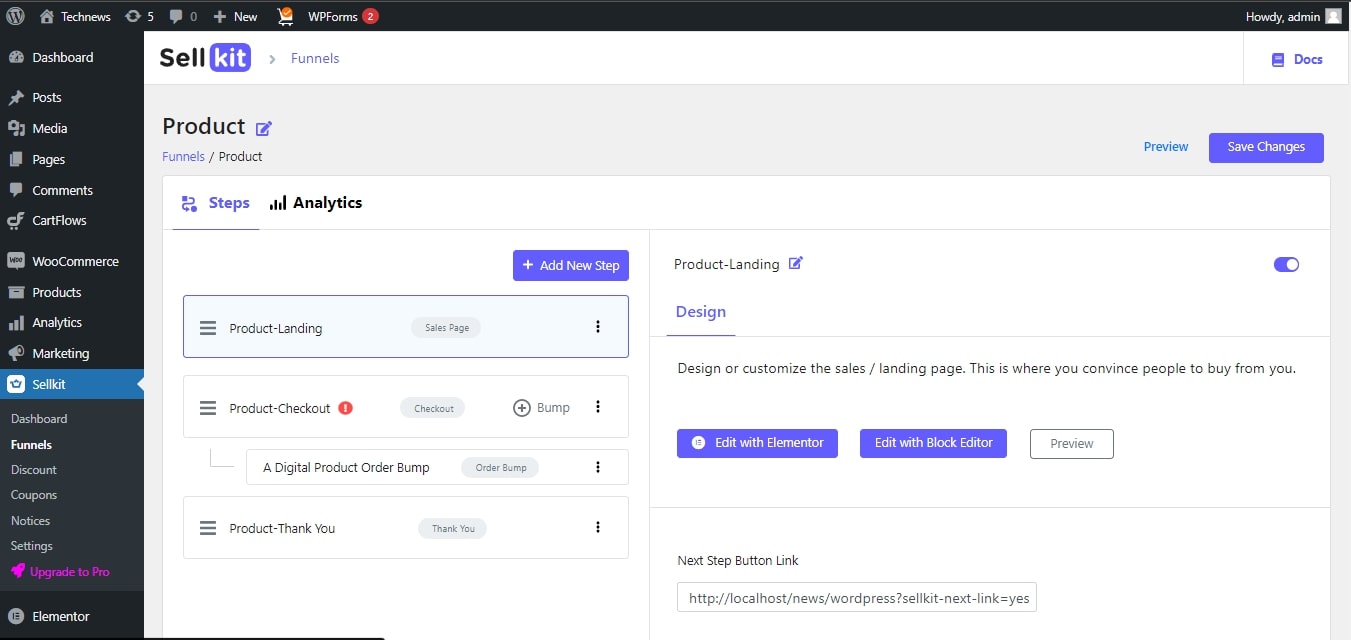Select the Design tab

701,312
